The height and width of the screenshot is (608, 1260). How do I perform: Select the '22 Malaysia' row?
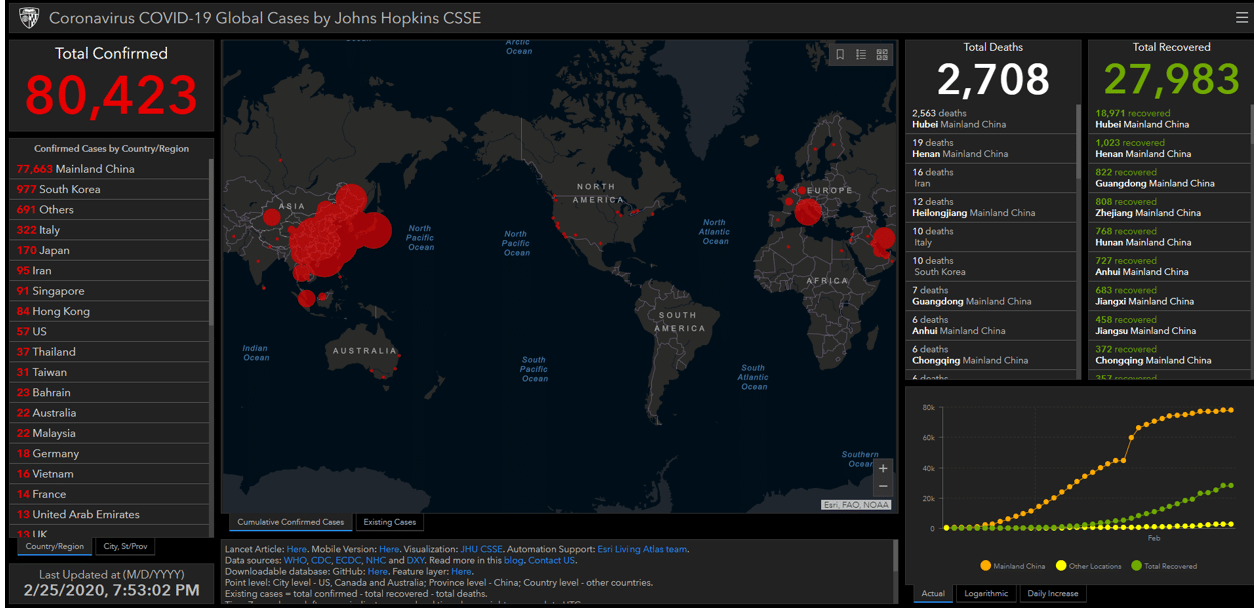click(110, 433)
